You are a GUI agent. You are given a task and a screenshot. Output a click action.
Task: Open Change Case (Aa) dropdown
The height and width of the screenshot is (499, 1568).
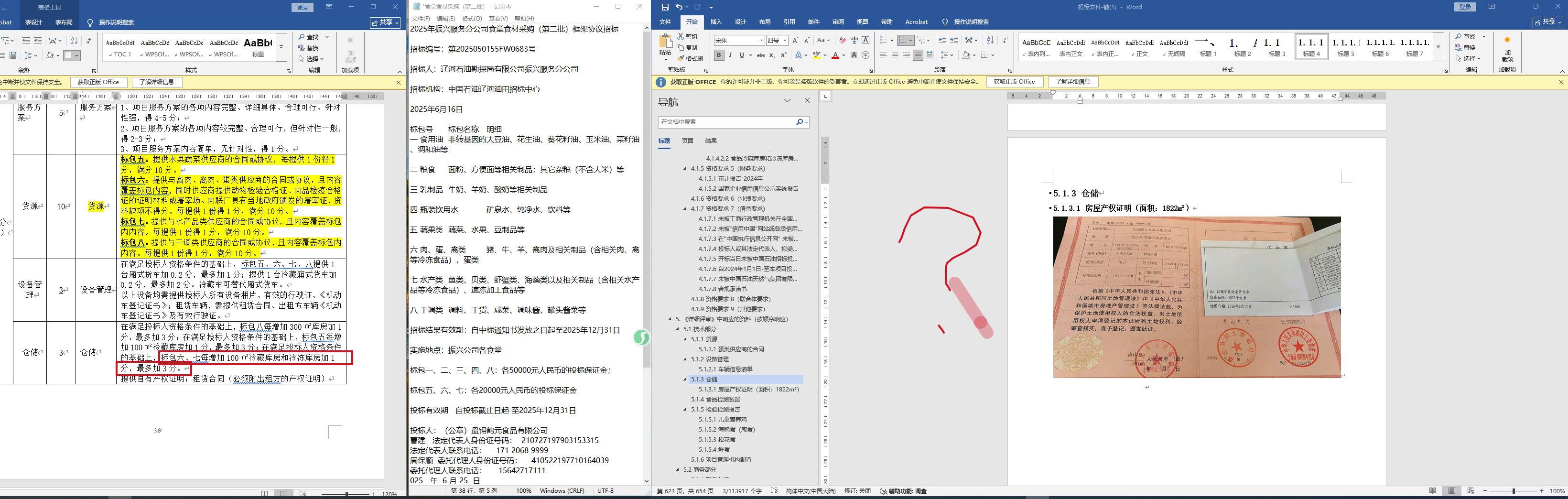click(823, 40)
